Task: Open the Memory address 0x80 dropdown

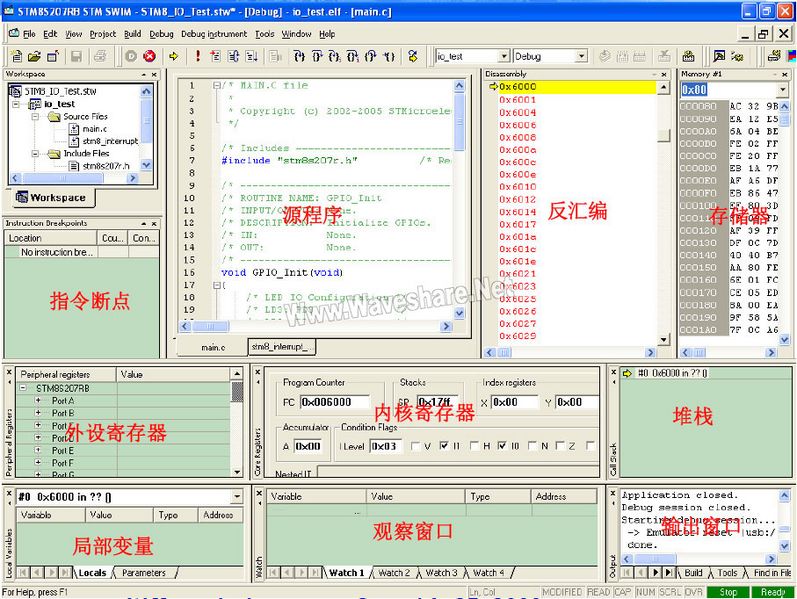Action: (783, 90)
